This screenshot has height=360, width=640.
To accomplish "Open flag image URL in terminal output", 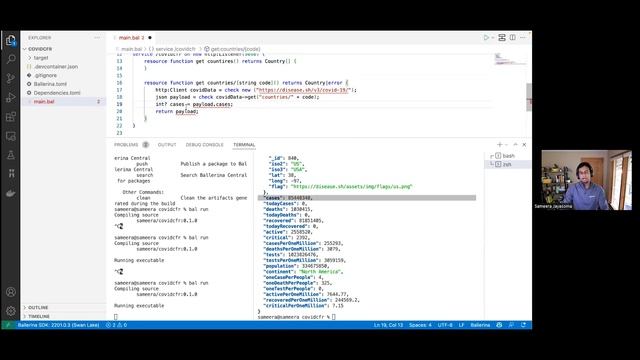I will (x=352, y=187).
